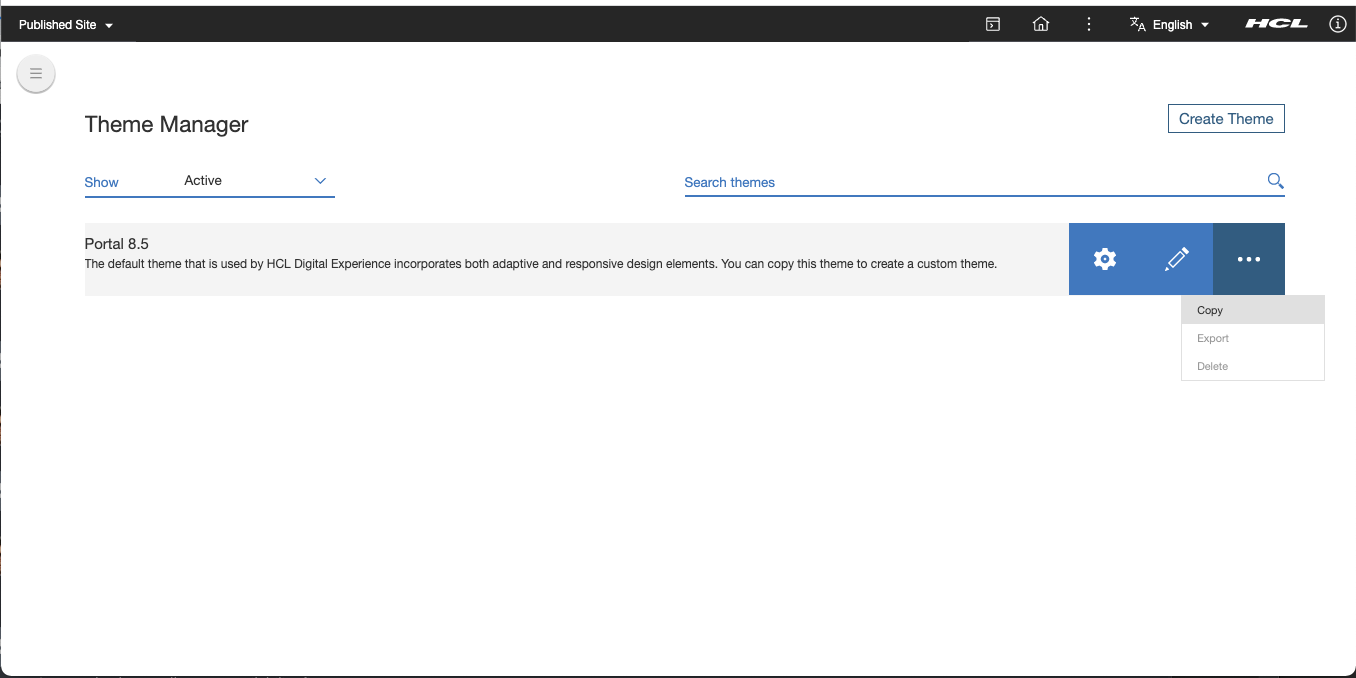Open the vertical three-dot menu in the top bar
Viewport: 1356px width, 678px height.
(1088, 23)
